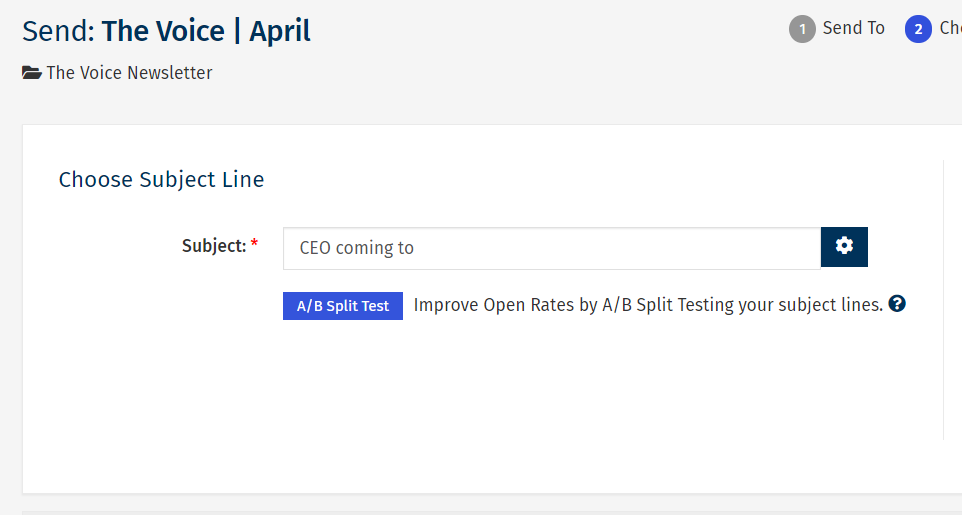
Task: Focus the Subject input field
Action: pyautogui.click(x=551, y=248)
